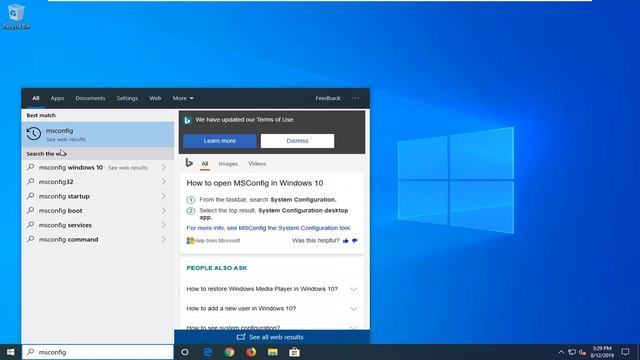Launch Firefox from taskbar
Viewport: 640px width, 360px height.
tap(251, 352)
